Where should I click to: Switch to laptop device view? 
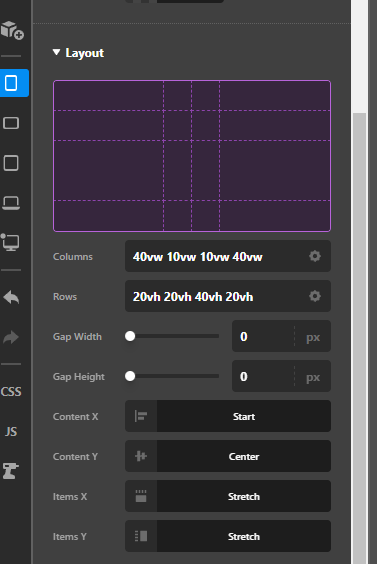pyautogui.click(x=11, y=203)
